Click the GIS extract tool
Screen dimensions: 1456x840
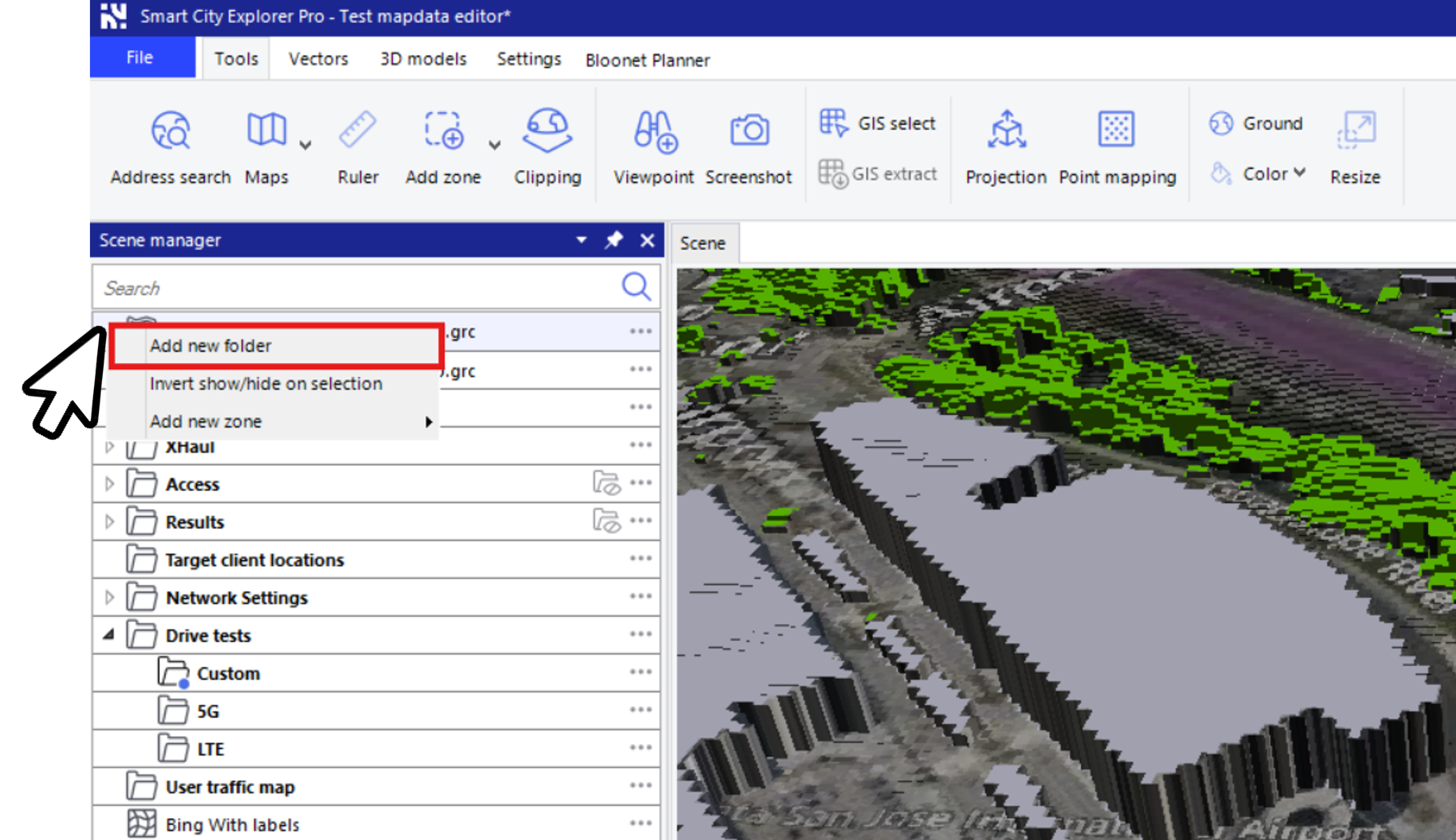(x=878, y=174)
